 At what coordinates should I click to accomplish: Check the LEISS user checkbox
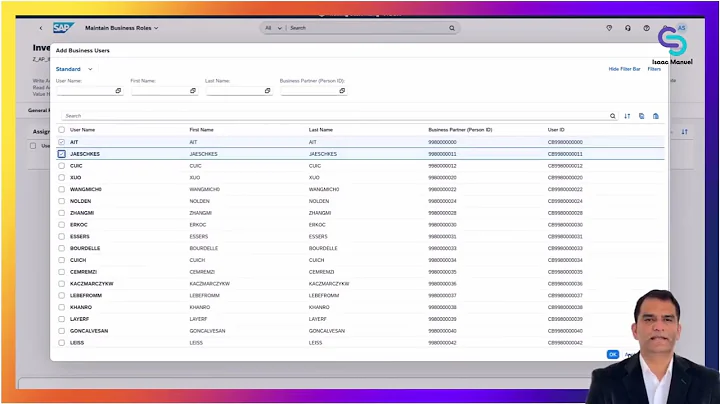62,342
